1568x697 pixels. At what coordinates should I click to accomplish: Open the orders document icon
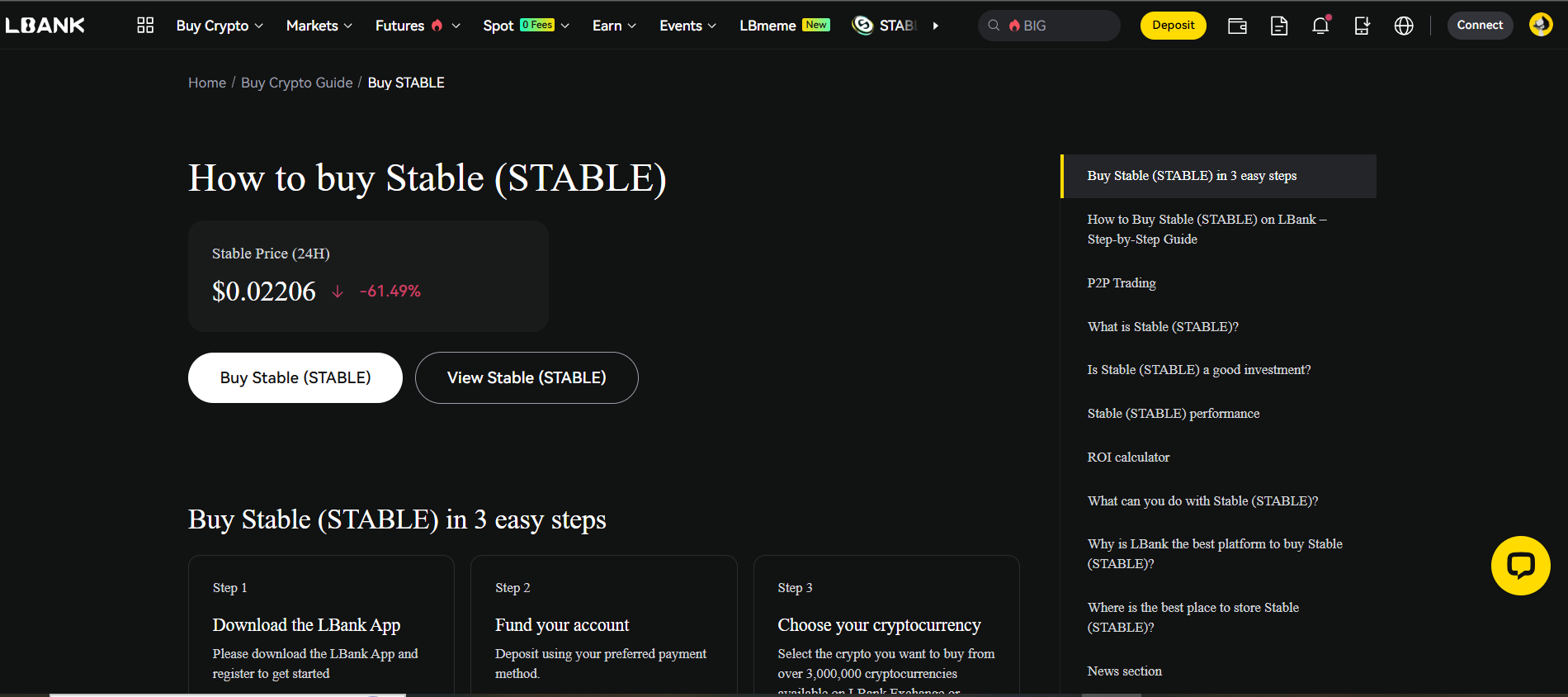click(x=1279, y=26)
